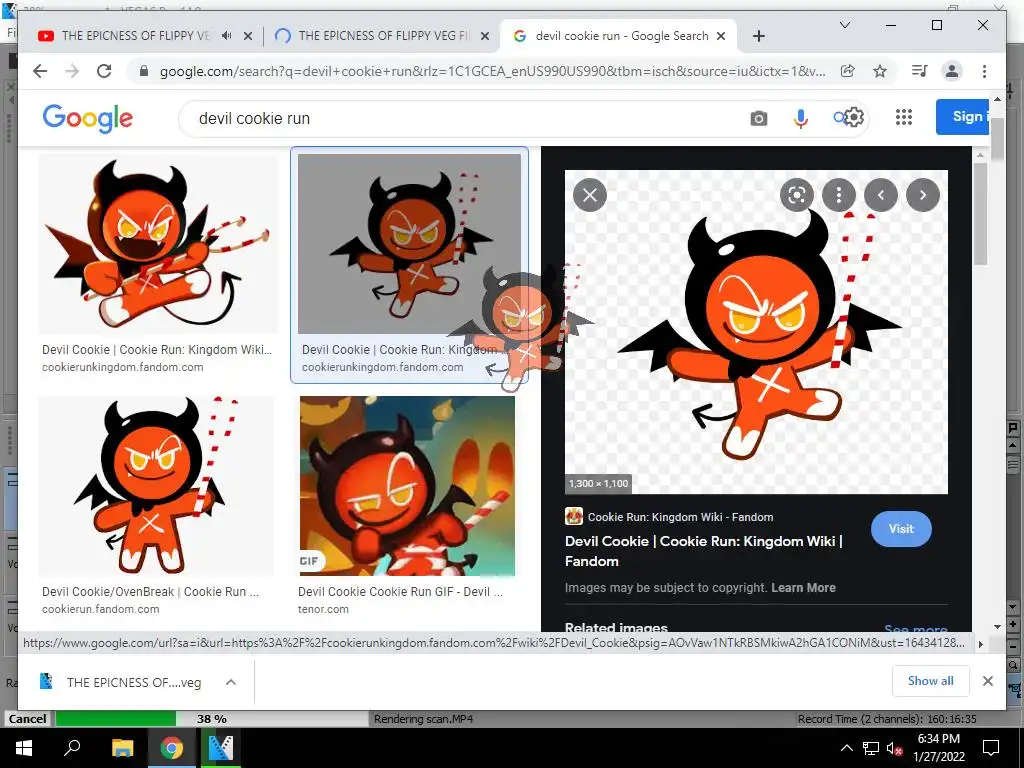Screen dimensions: 1024x768
Task: Close the image preview panel with X
Action: click(590, 195)
